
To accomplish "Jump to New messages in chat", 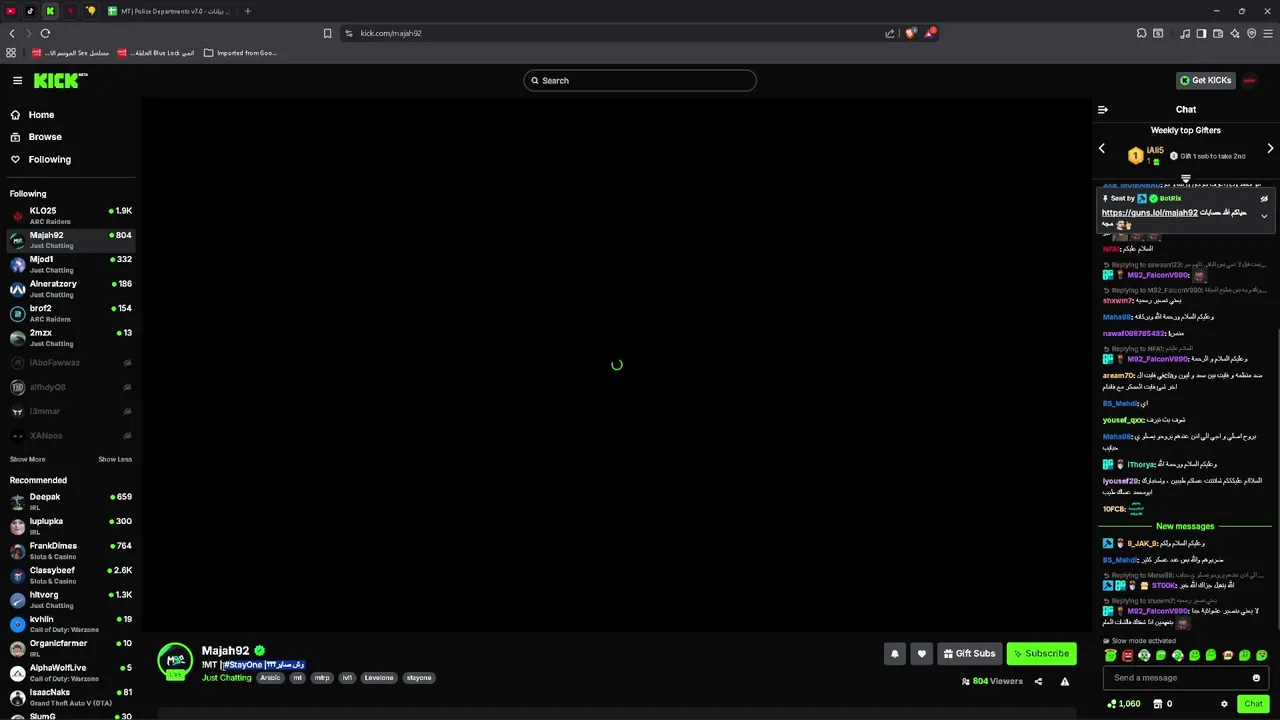I will [1185, 526].
